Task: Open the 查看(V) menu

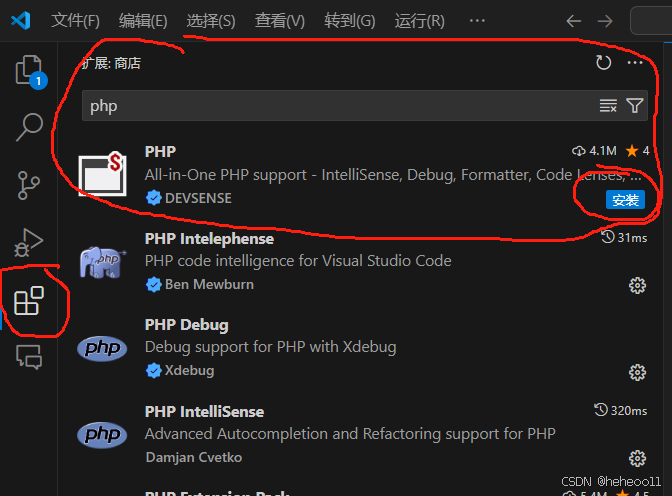Action: pyautogui.click(x=279, y=21)
